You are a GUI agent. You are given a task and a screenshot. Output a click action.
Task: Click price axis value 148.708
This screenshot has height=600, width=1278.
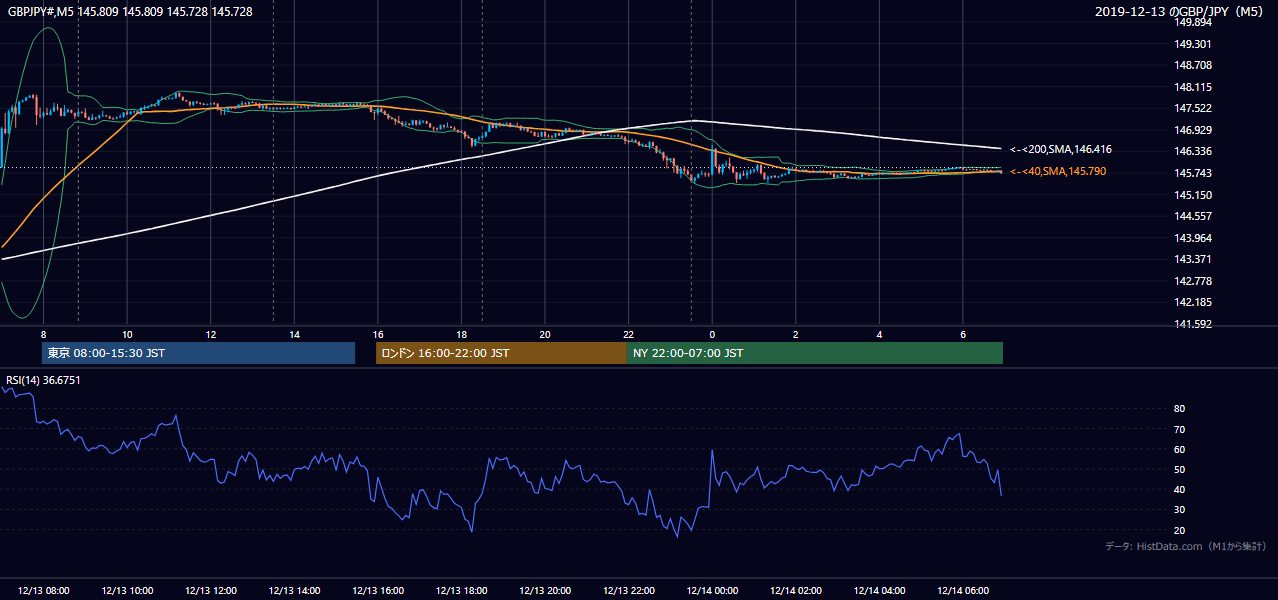pos(1194,66)
